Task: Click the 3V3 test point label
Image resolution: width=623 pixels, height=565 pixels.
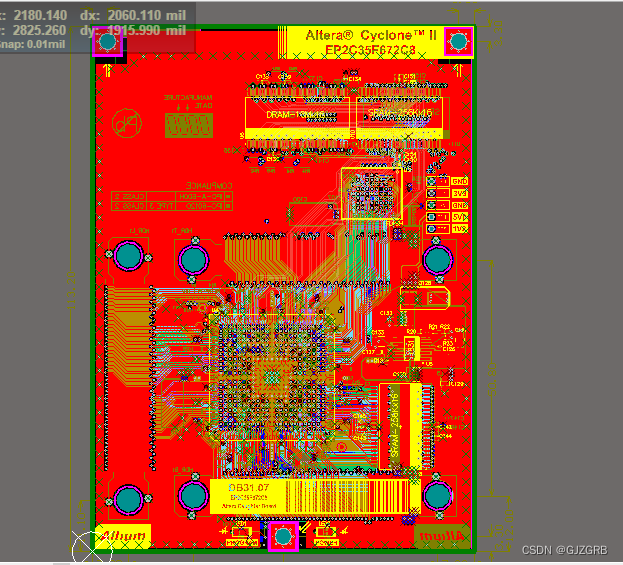Action: [459, 193]
